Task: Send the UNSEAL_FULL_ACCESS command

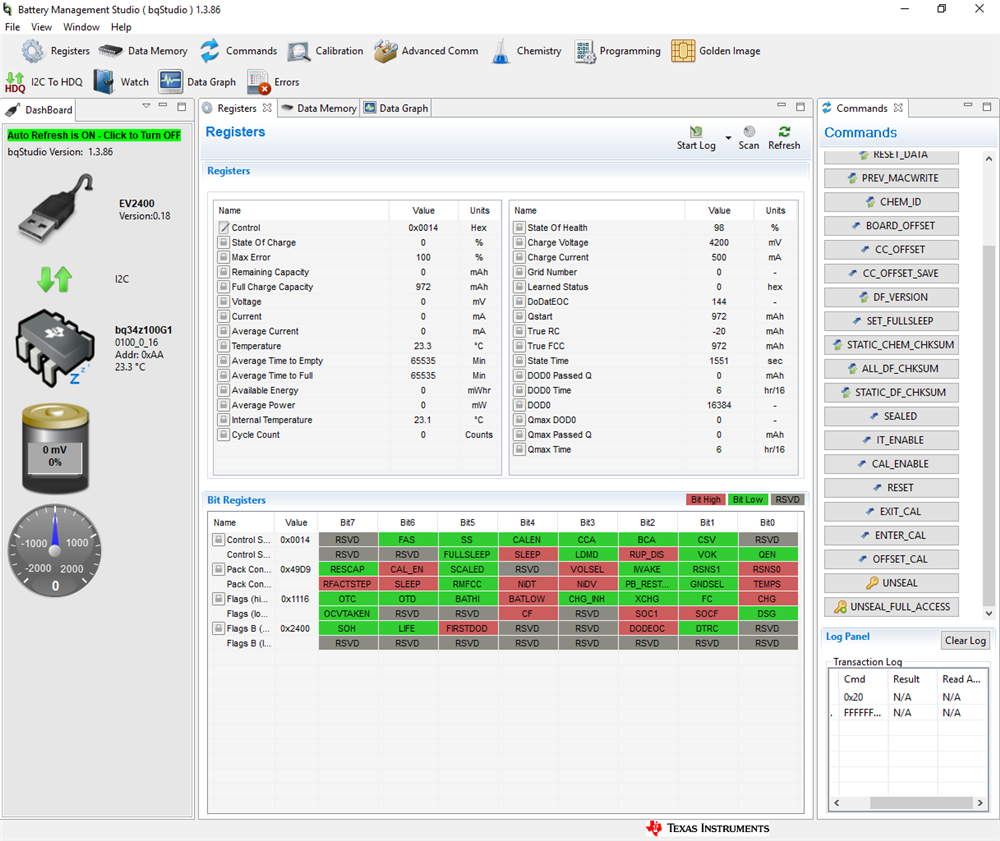Action: [891, 607]
